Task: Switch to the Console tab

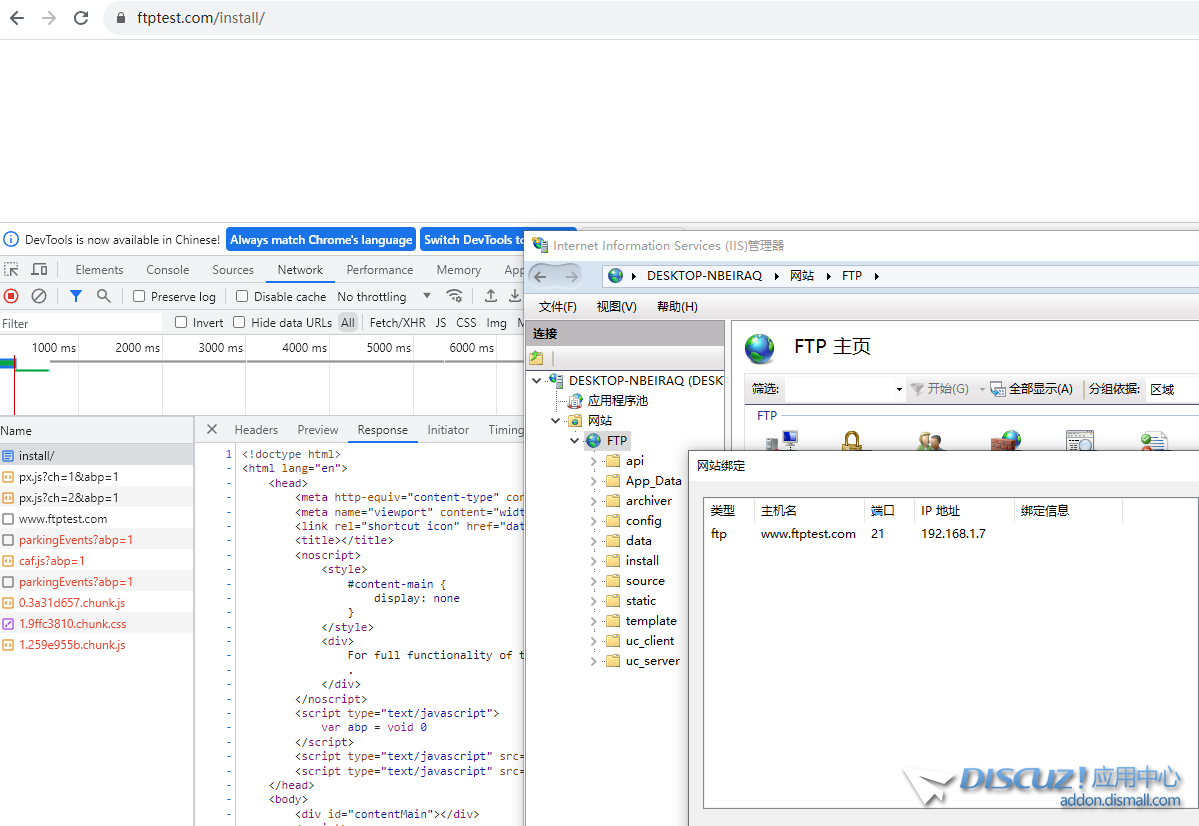Action: pos(167,270)
